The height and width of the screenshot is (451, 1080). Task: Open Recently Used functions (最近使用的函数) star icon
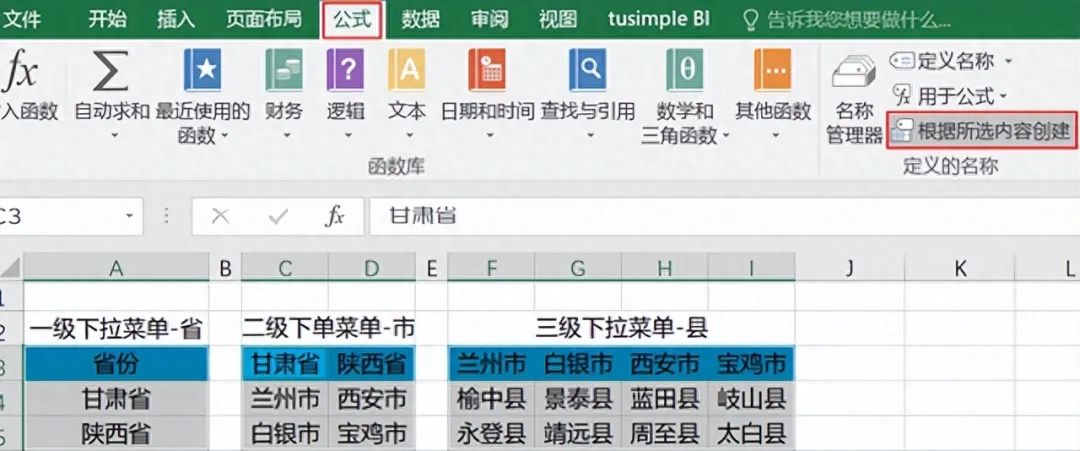coord(202,71)
